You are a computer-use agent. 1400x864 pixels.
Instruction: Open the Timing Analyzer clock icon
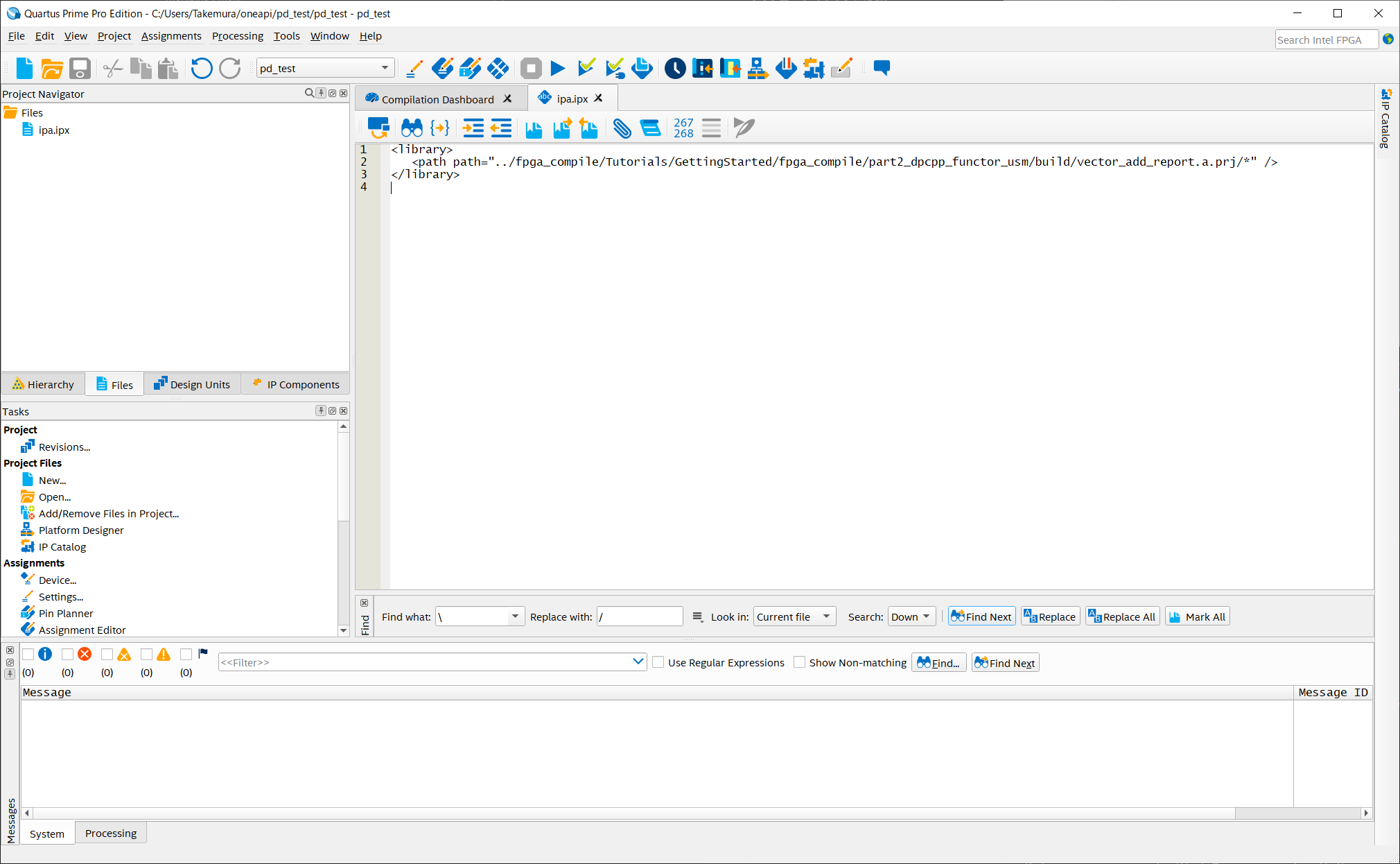click(674, 68)
